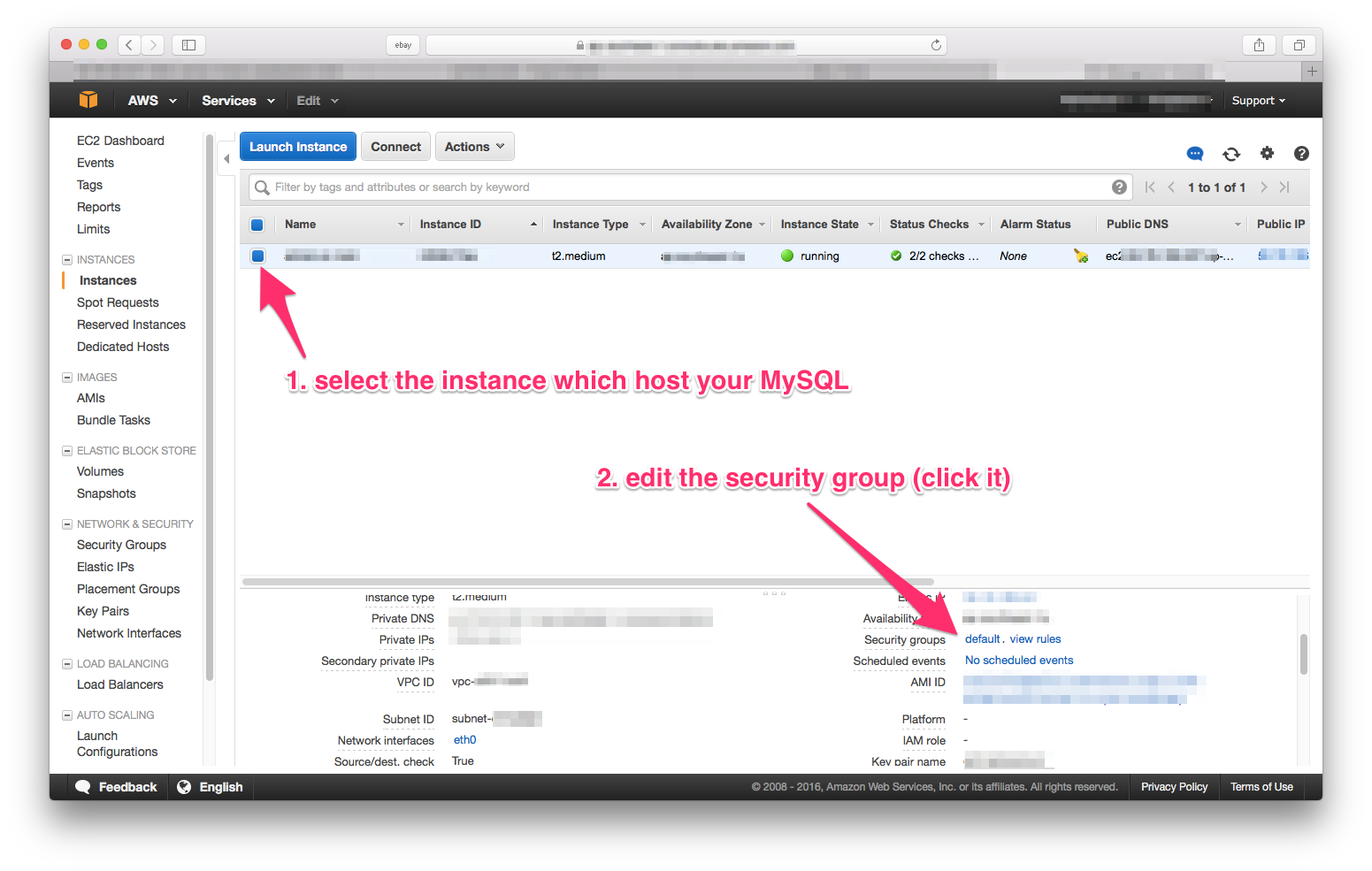This screenshot has width=1372, height=871.
Task: Click the Safari address bar
Action: pyautogui.click(x=686, y=45)
